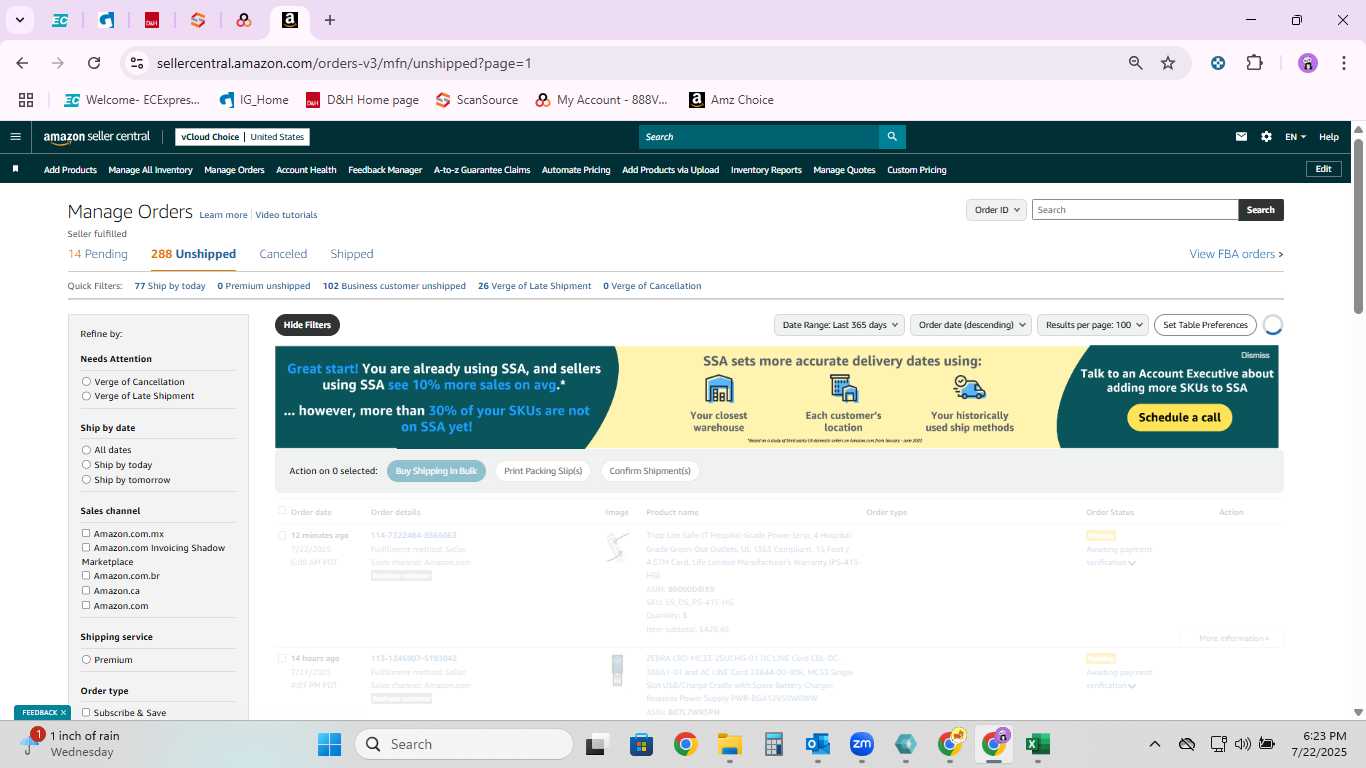The height and width of the screenshot is (768, 1366).
Task: Click the zoom magnifier icon in address bar
Action: pos(1135,63)
